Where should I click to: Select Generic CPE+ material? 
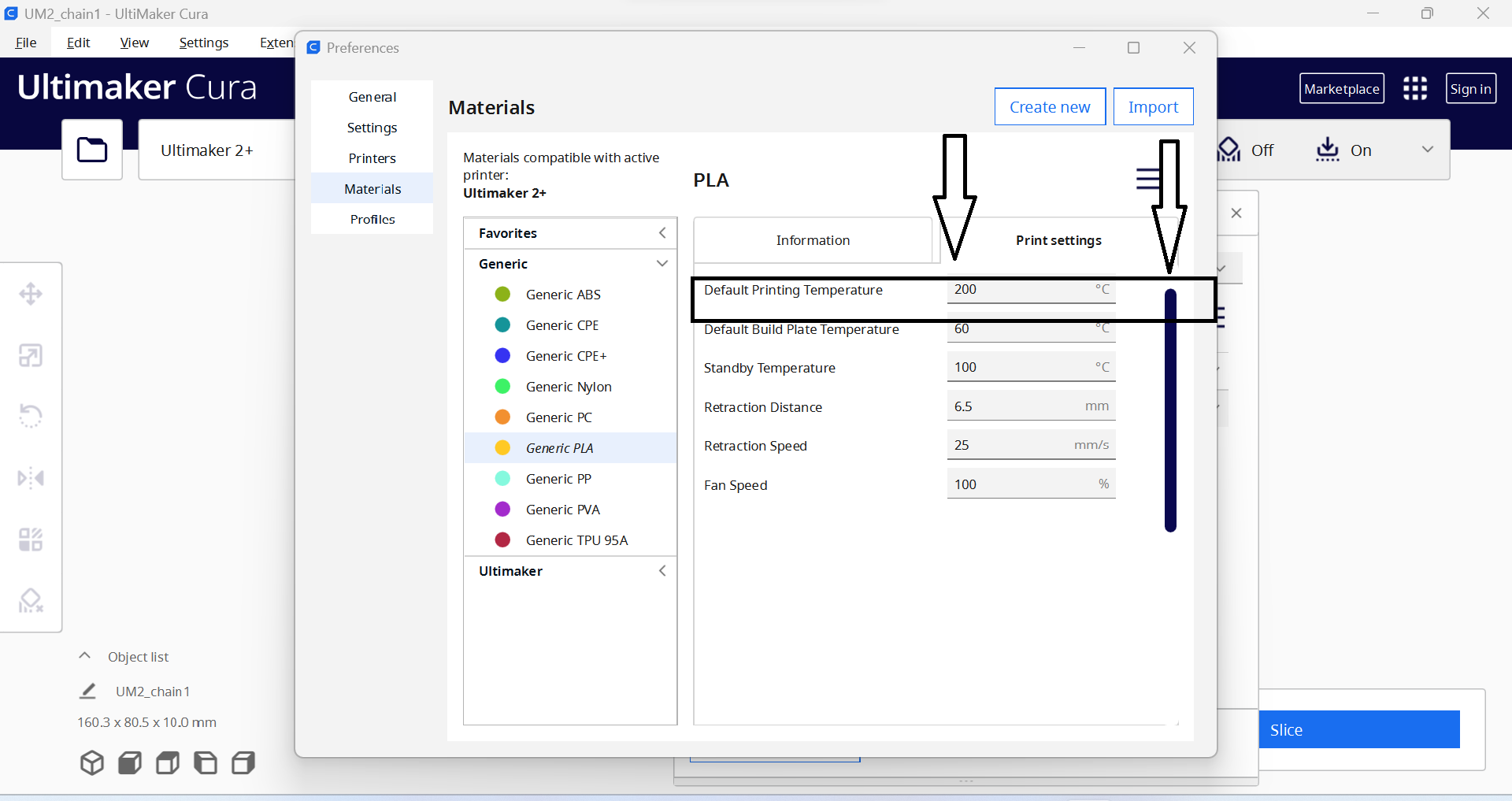(570, 355)
